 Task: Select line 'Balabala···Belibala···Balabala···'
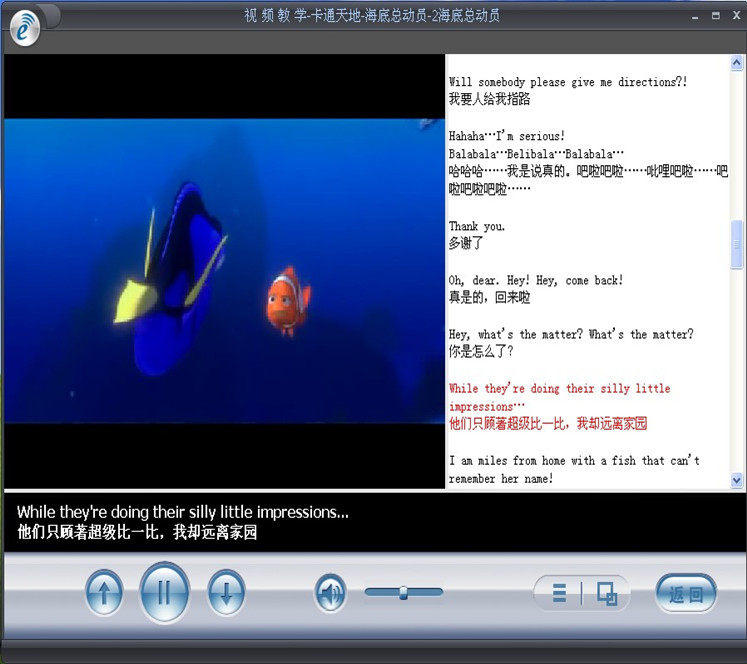[x=536, y=154]
